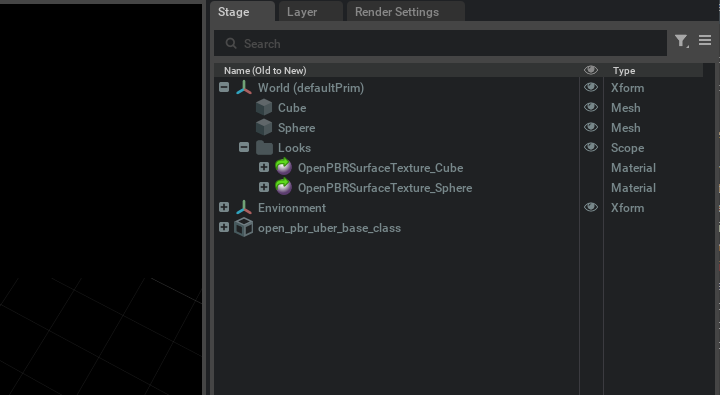720x395 pixels.
Task: Expand the Environment node
Action: tap(224, 207)
